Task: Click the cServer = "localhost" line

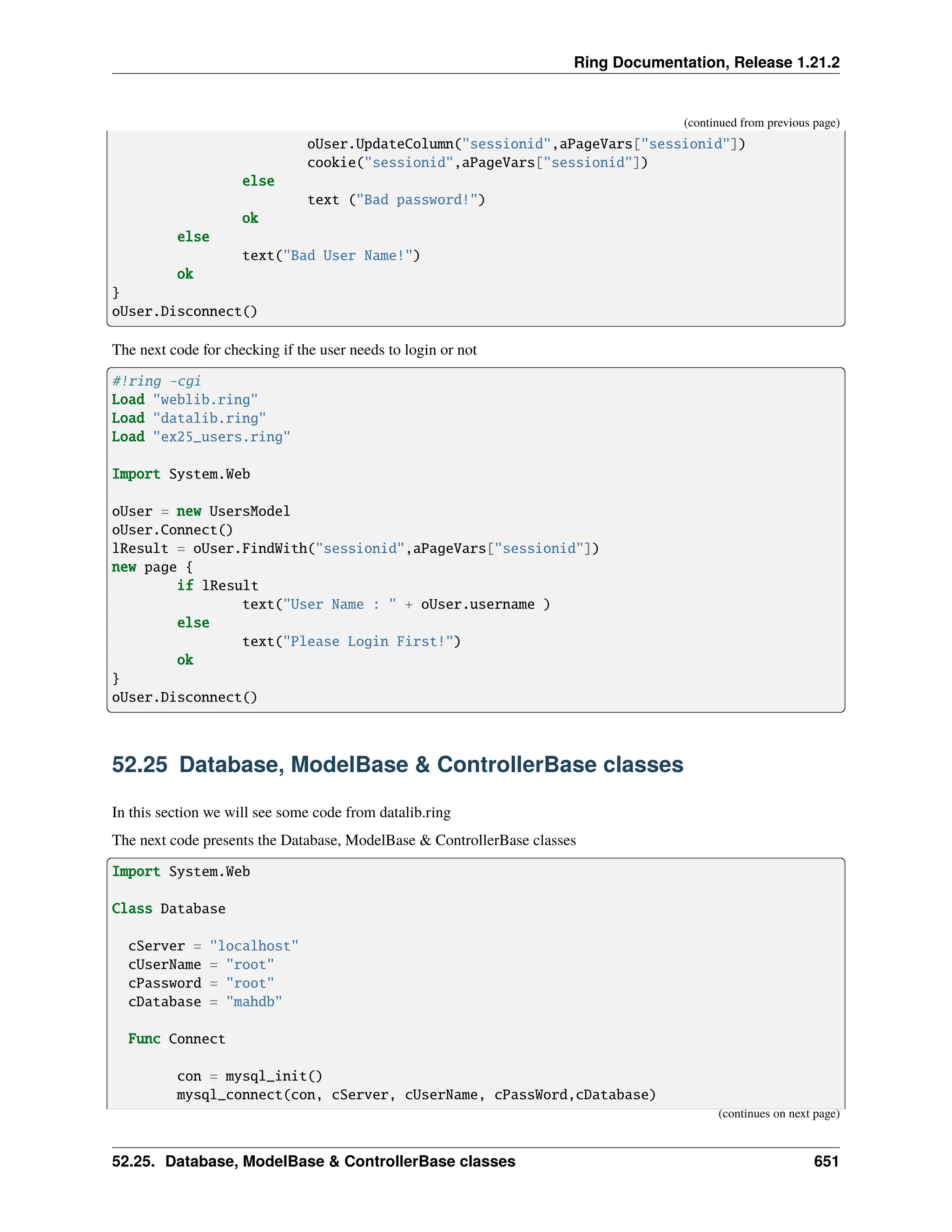Action: click(212, 946)
